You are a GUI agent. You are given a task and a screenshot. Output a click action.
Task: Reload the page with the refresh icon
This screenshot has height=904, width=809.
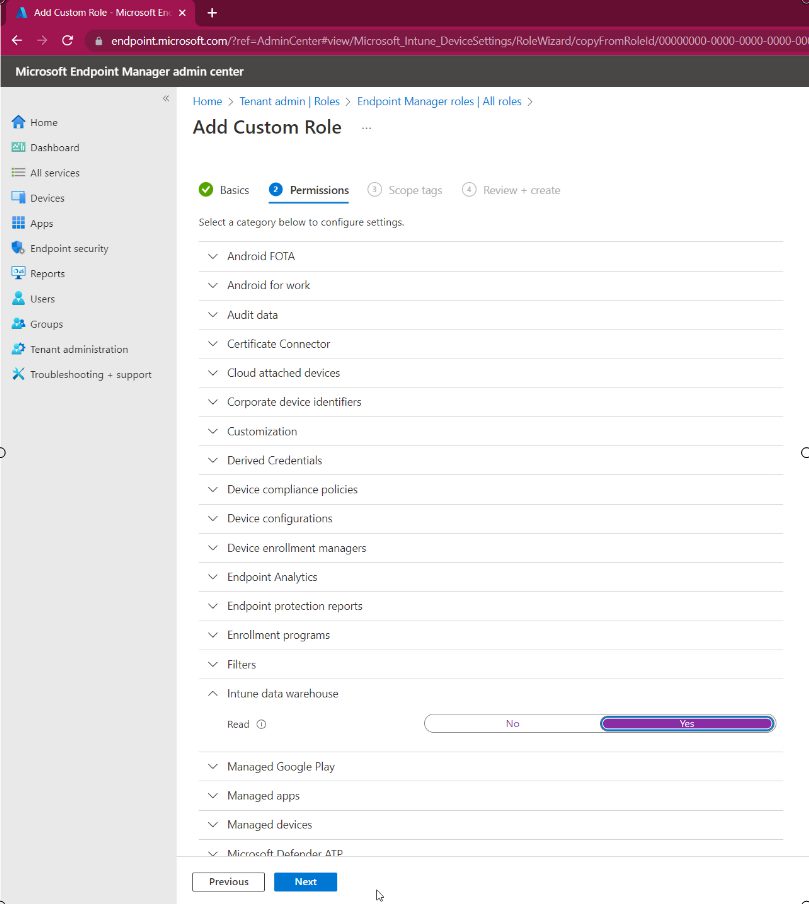tap(67, 40)
